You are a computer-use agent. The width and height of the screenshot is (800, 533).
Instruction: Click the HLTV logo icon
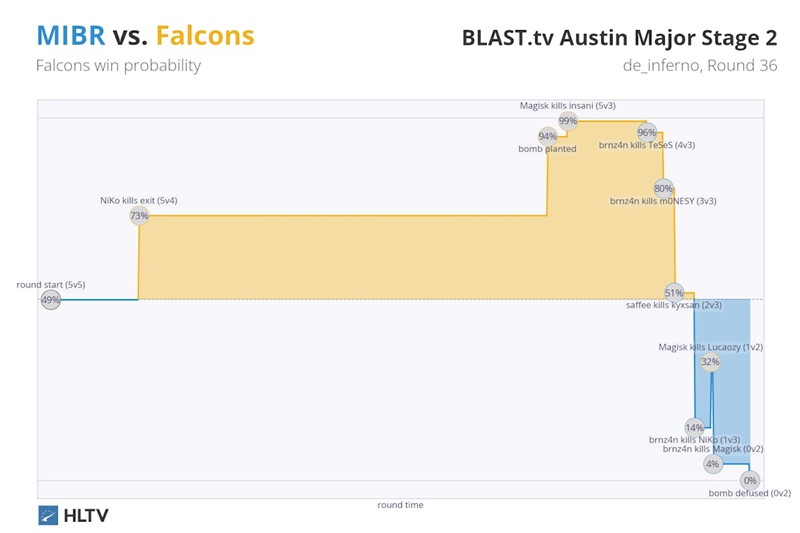pyautogui.click(x=48, y=515)
